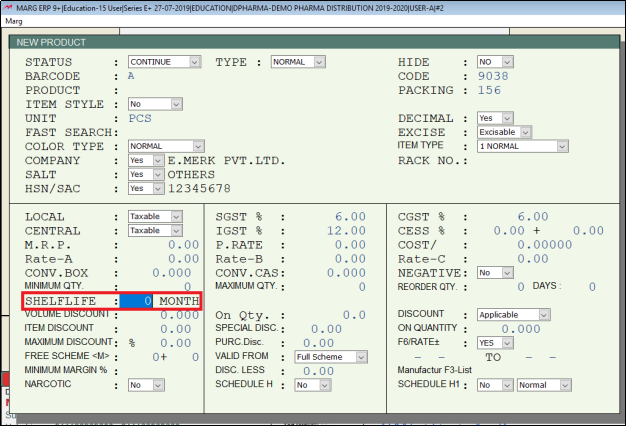
Task: Click the VOLUME DISCOUNT value
Action: pyautogui.click(x=179, y=315)
